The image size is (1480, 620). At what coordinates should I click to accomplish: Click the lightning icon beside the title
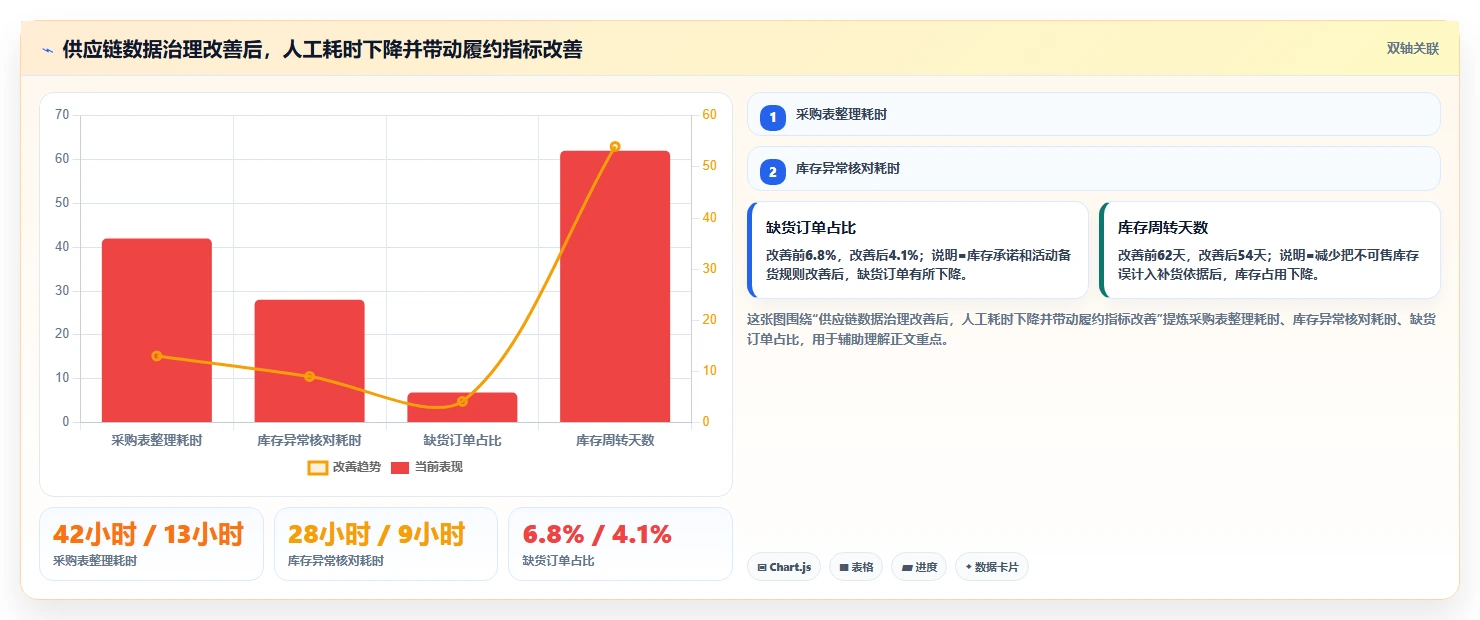pyautogui.click(x=47, y=49)
